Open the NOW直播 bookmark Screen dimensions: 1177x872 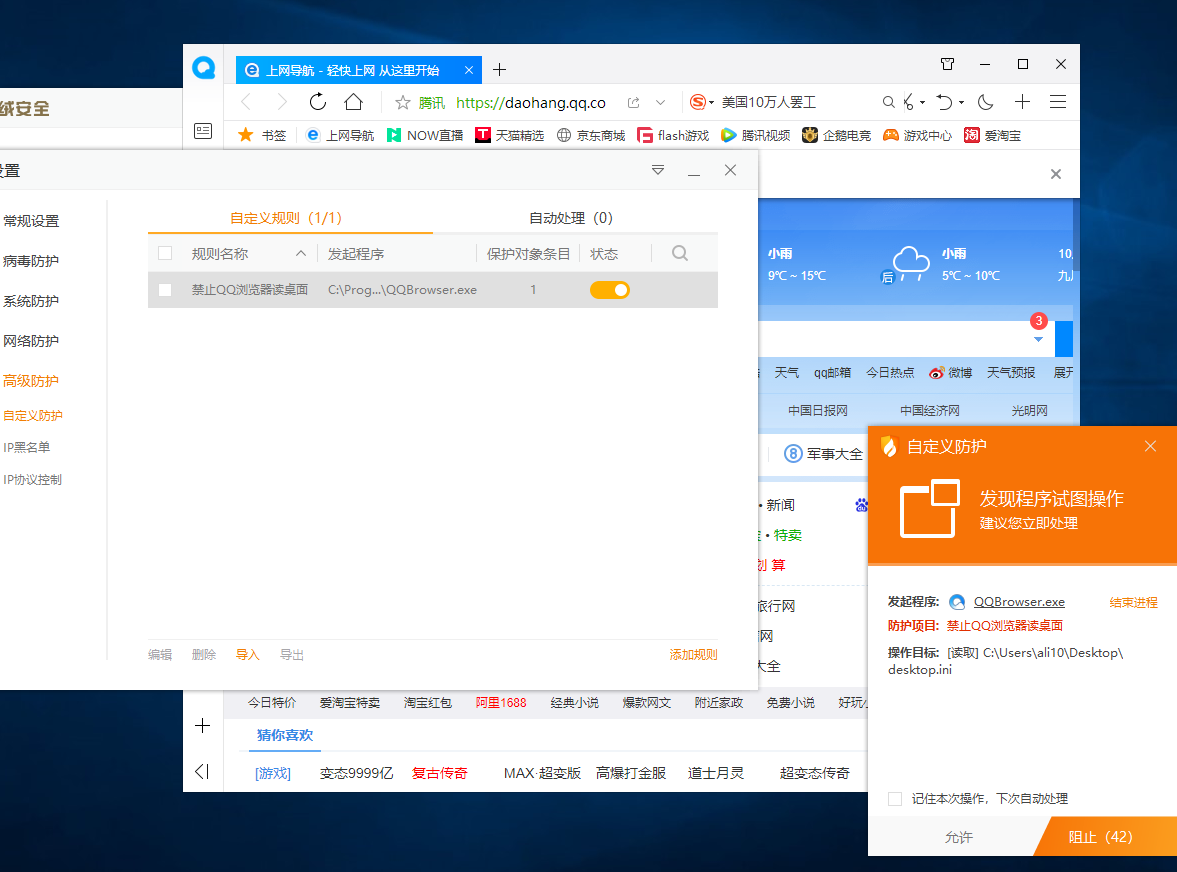[x=425, y=135]
